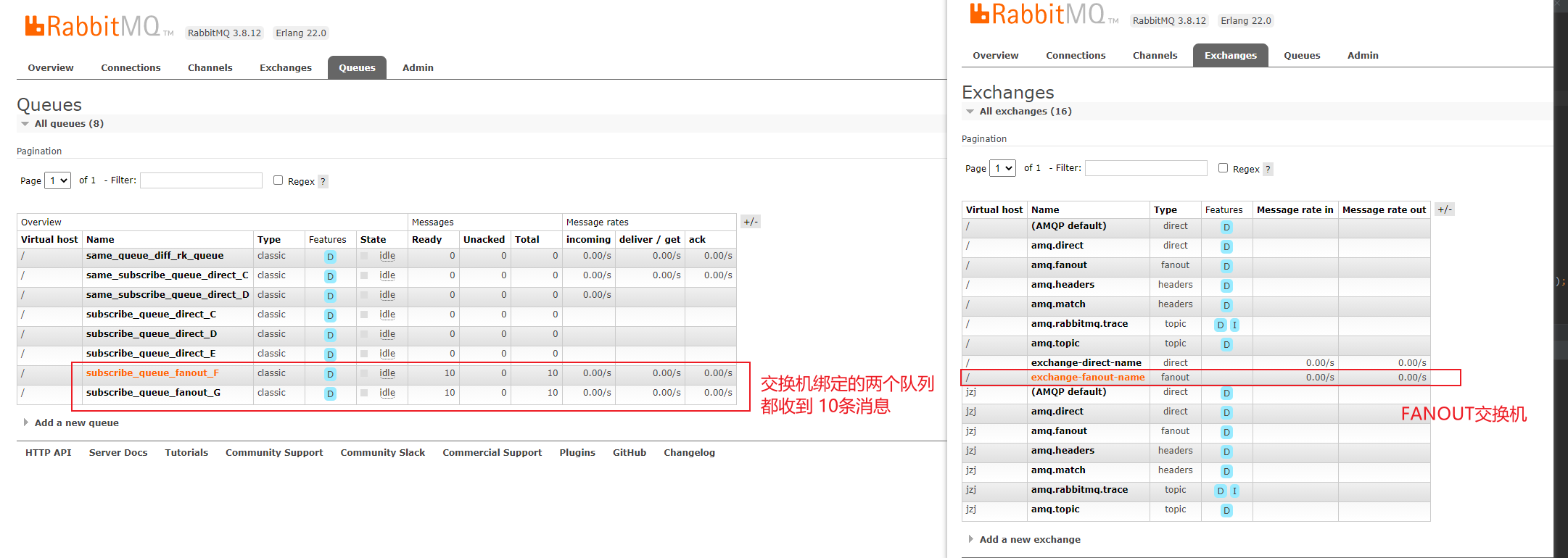This screenshot has height=558, width=1568.
Task: Click D badge of subscribe_queue_direct_E row
Action: pos(330,354)
